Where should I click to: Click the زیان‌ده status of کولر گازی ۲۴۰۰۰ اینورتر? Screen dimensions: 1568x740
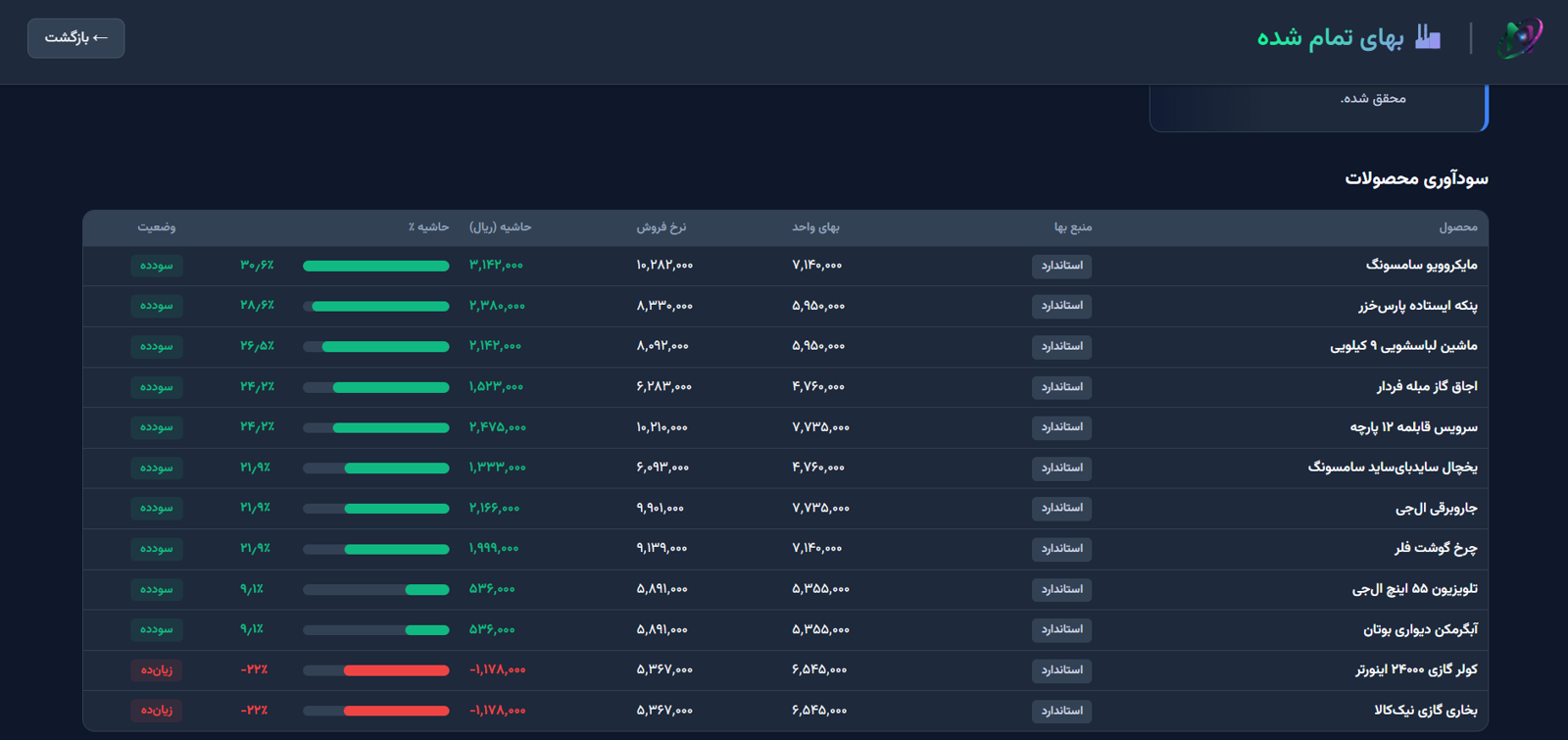point(156,670)
